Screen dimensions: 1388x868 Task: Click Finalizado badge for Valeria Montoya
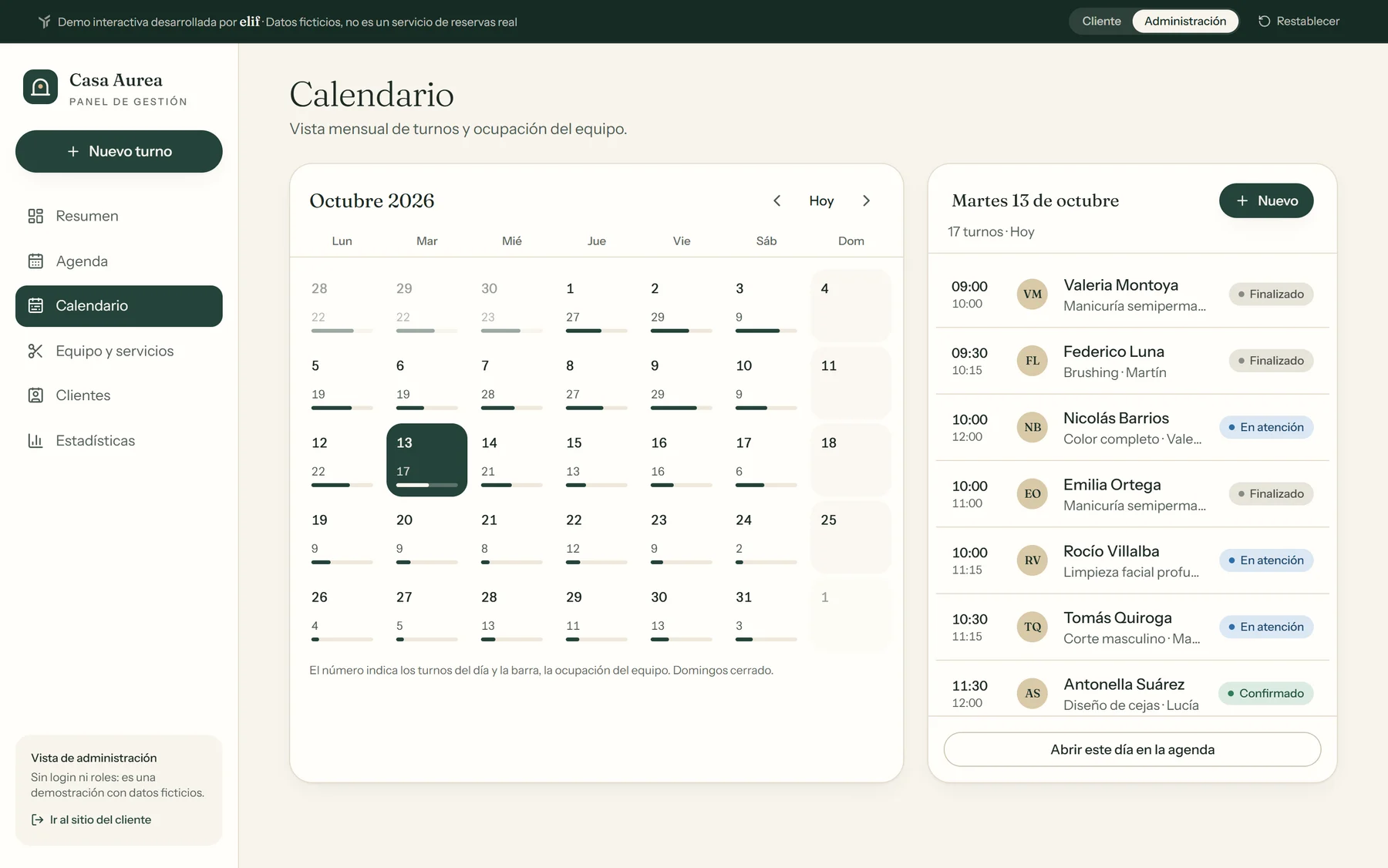click(1271, 294)
